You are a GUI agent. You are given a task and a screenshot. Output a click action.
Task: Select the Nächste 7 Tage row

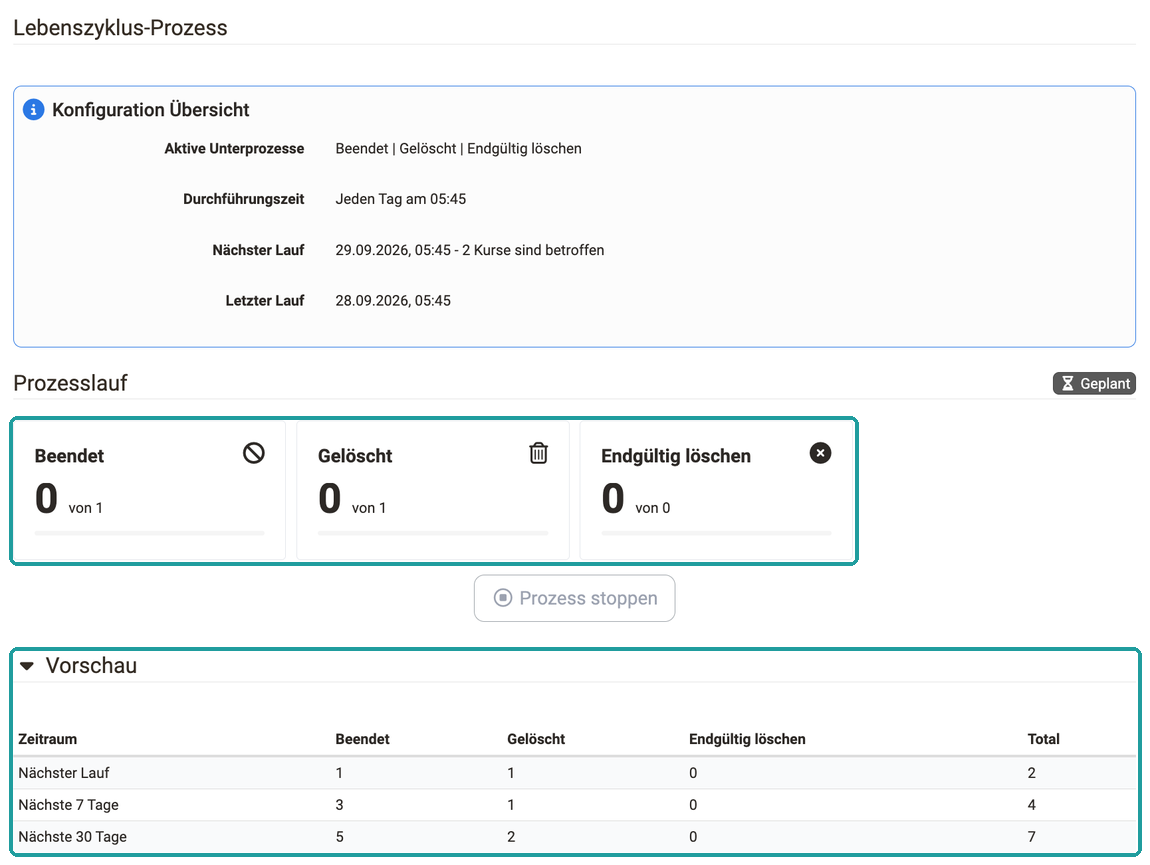pyautogui.click(x=576, y=805)
